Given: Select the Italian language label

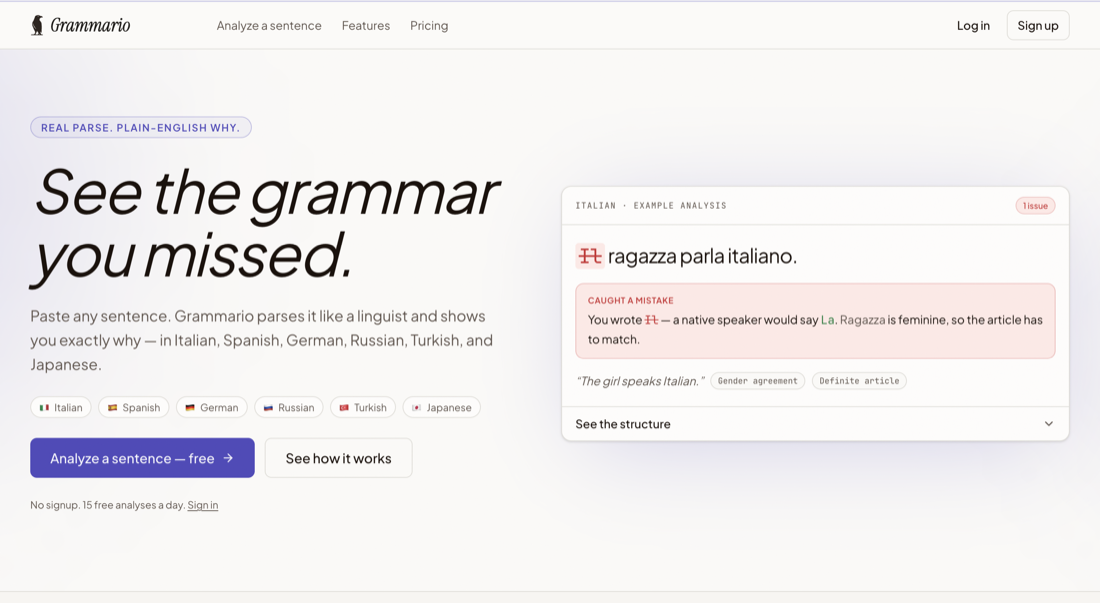Looking at the screenshot, I should click(68, 407).
